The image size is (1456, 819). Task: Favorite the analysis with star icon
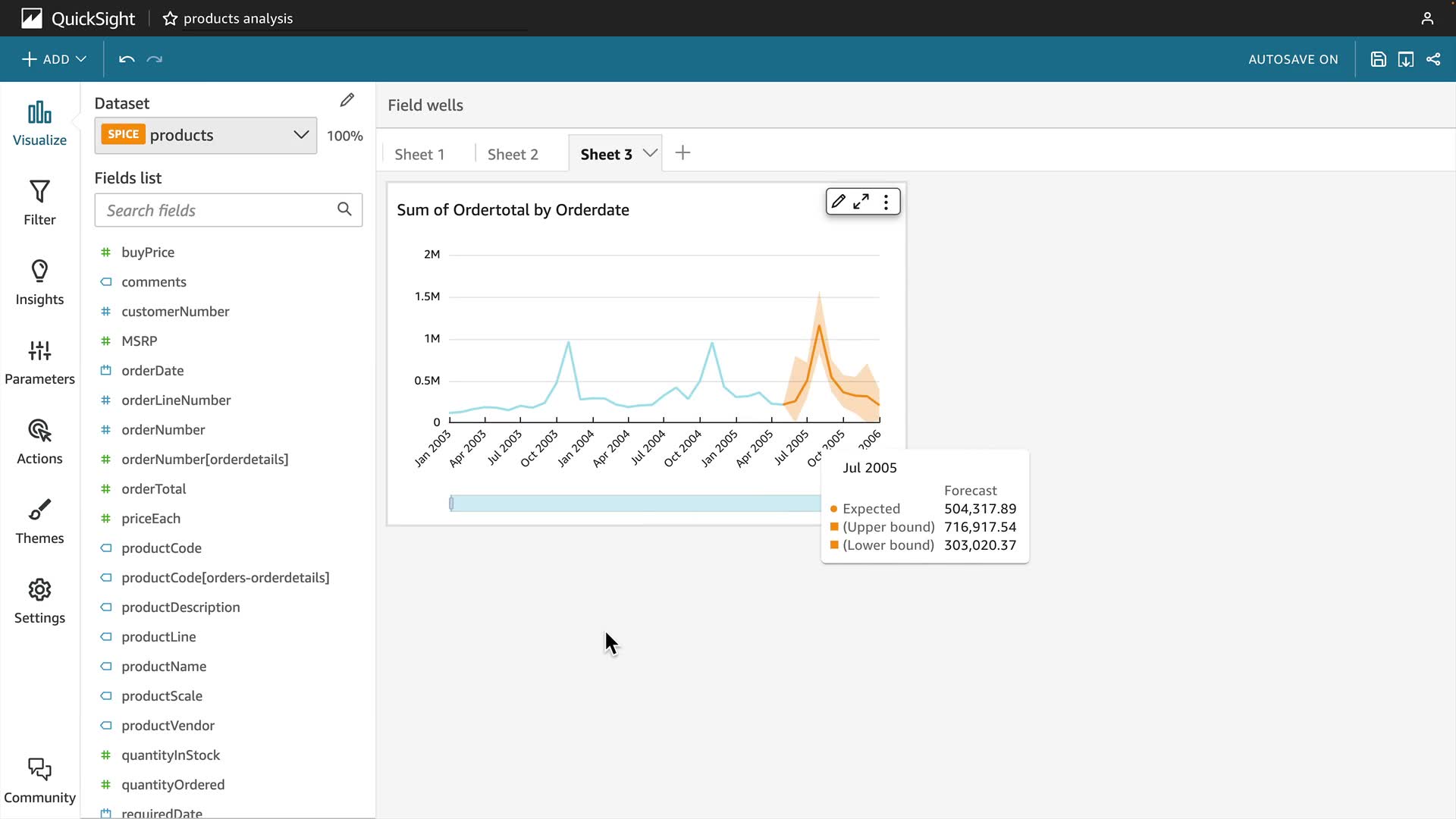click(170, 18)
